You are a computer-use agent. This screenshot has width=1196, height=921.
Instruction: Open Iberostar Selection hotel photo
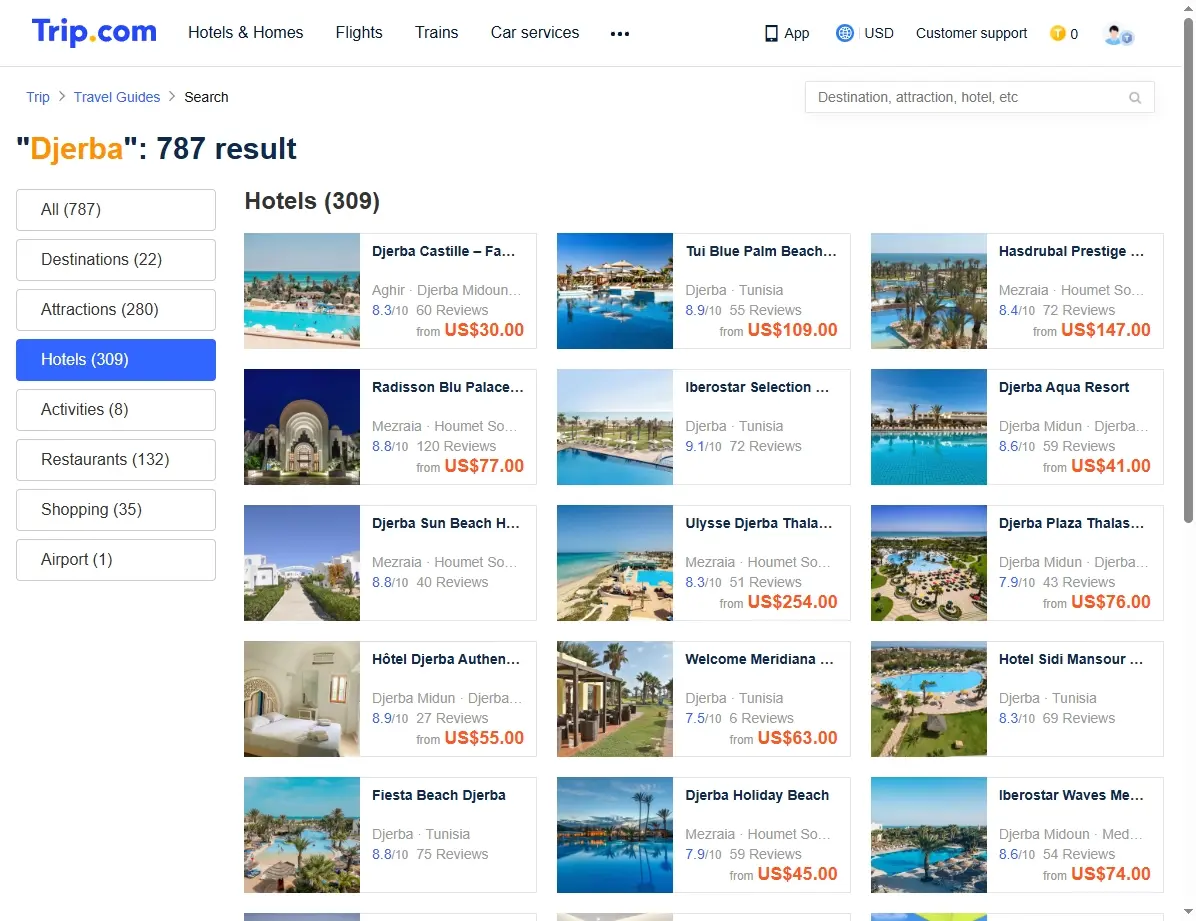(615, 427)
